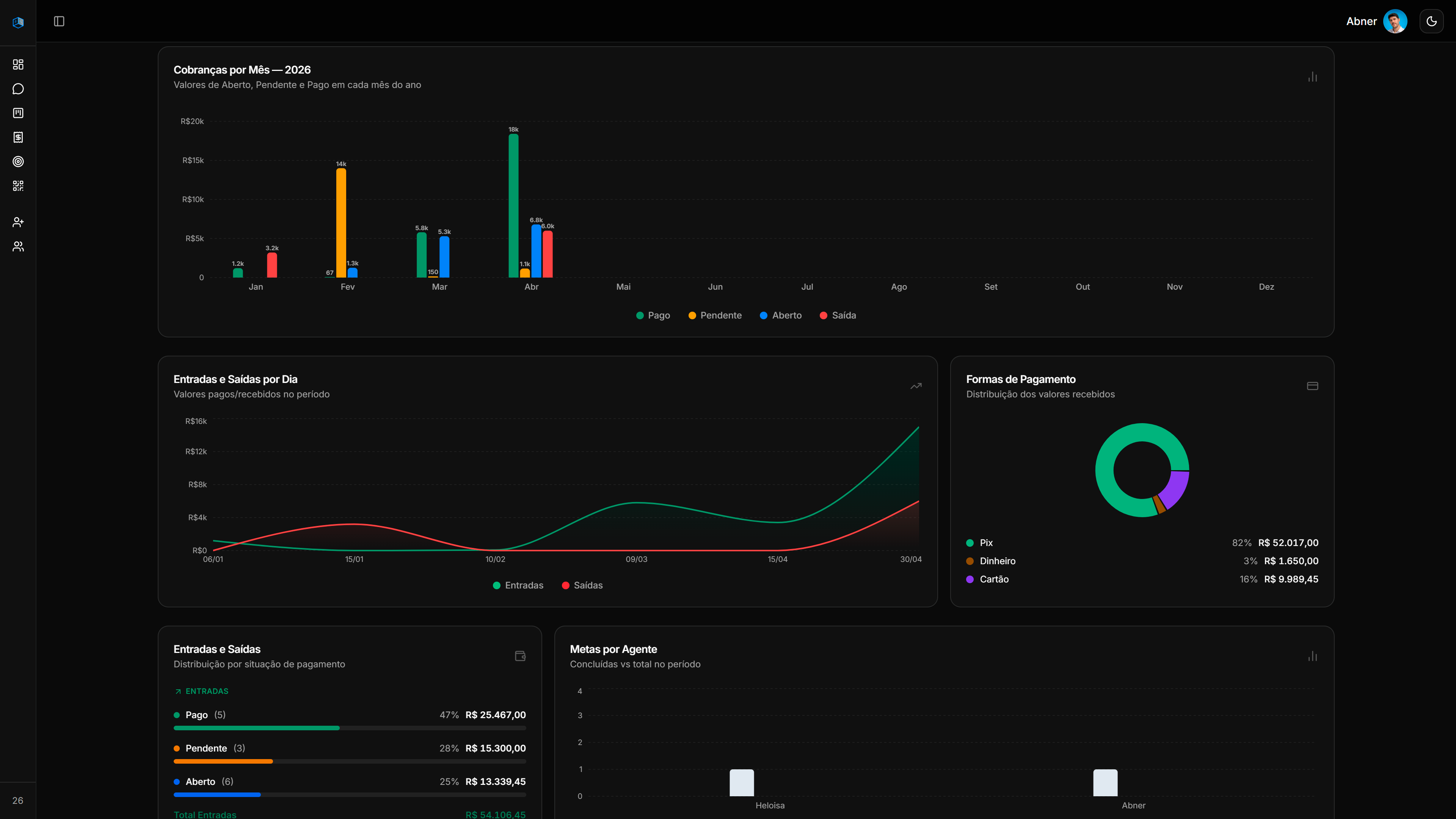Toggle the Aberto legend series in monthly chart
Screen dimensions: 1456x819
[x=781, y=315]
